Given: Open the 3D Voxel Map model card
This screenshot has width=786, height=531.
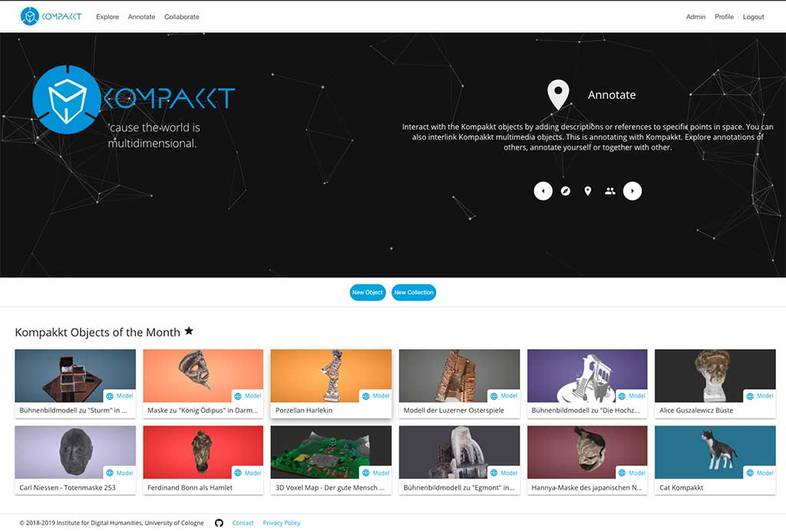Looking at the screenshot, I should pyautogui.click(x=331, y=460).
